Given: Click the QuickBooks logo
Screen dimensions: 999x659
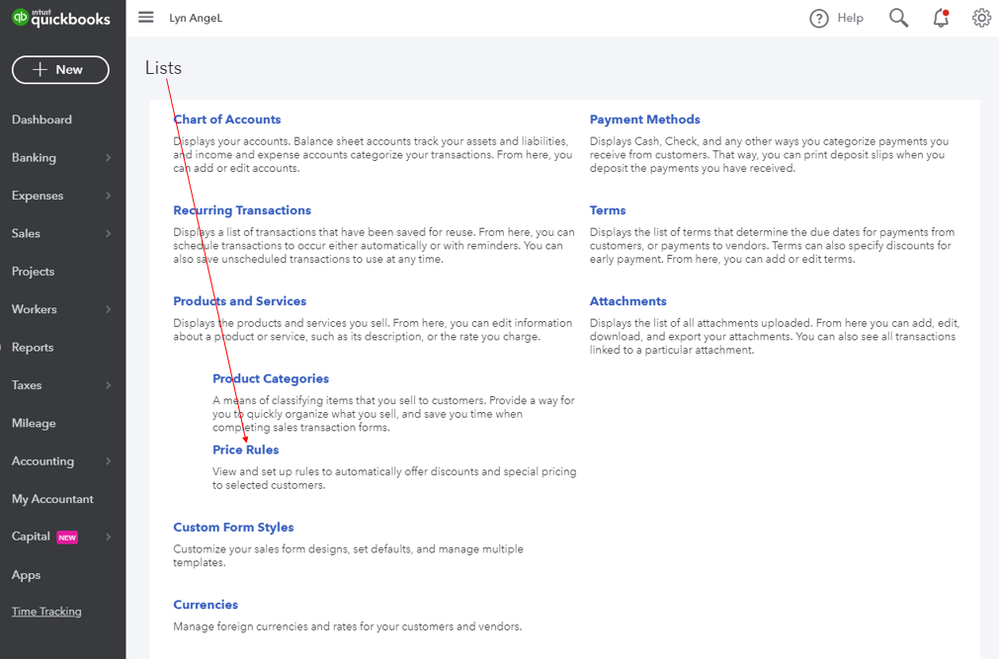Looking at the screenshot, I should tap(61, 18).
